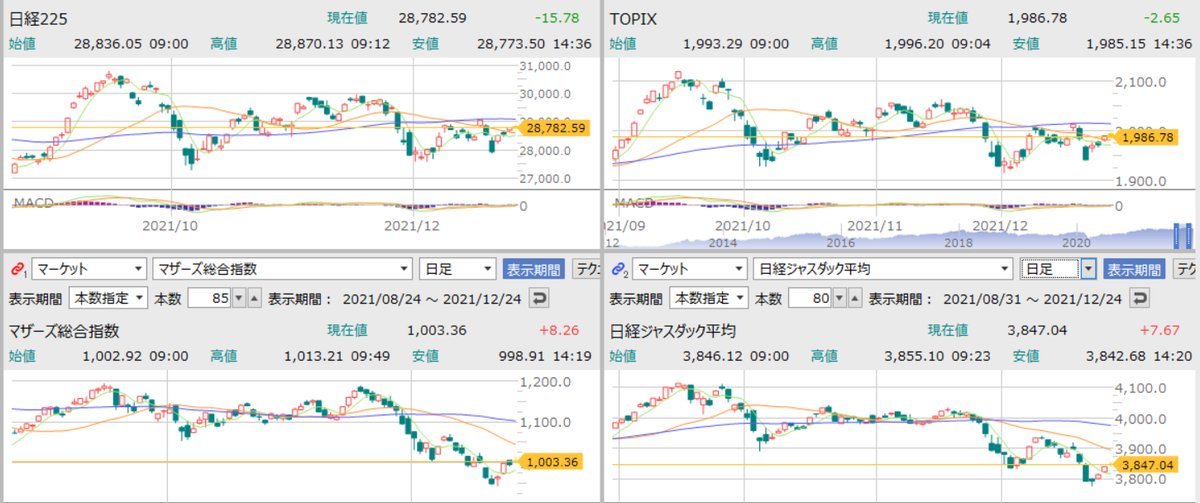1200x503 pixels.
Task: Click the TOPIX long-term overview area near 2016
Action: pyautogui.click(x=839, y=238)
